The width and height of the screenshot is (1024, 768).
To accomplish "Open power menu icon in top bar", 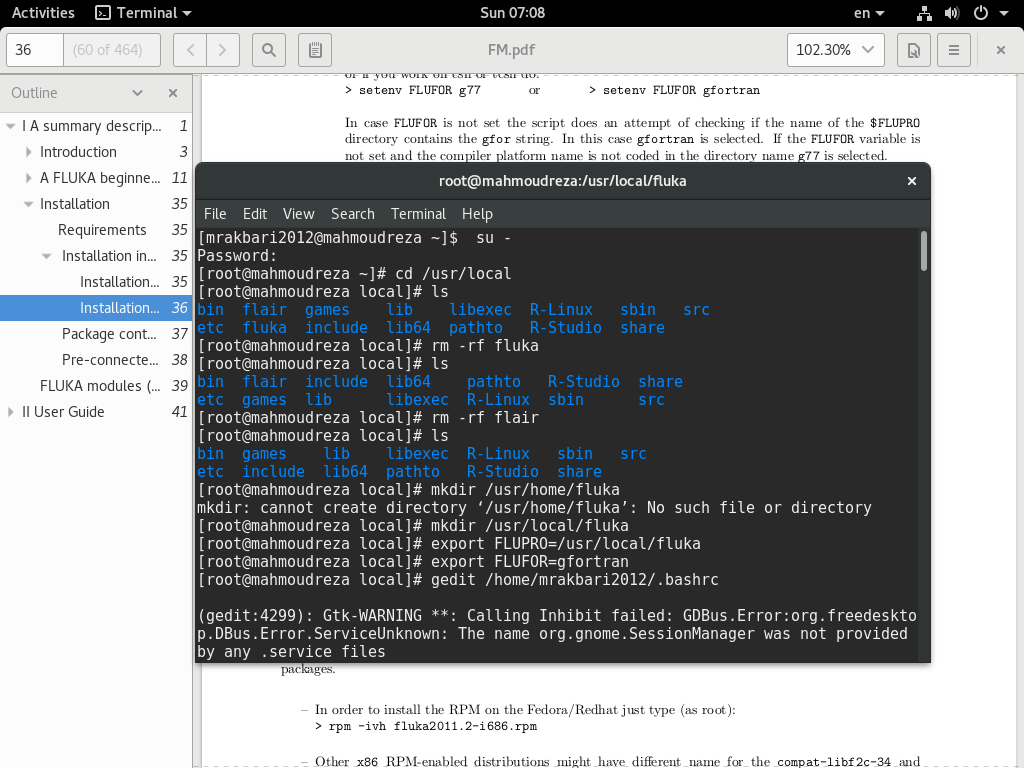I will [x=981, y=13].
